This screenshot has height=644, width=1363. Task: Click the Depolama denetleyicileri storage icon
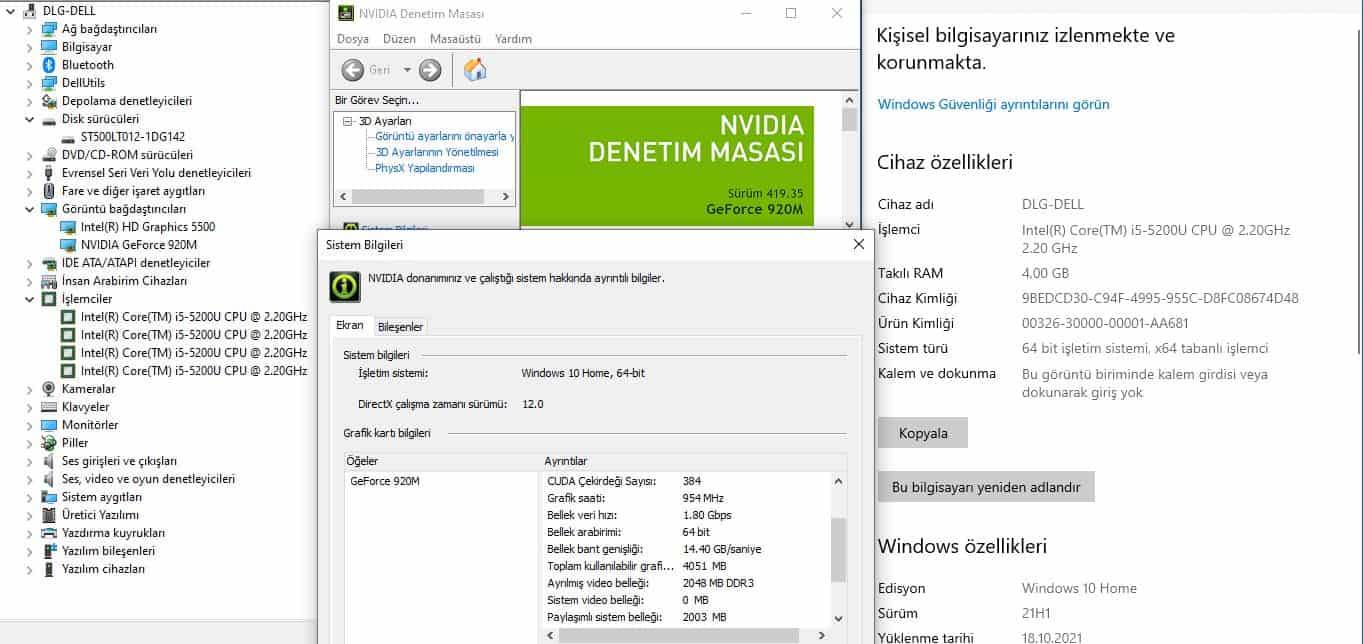pos(49,101)
